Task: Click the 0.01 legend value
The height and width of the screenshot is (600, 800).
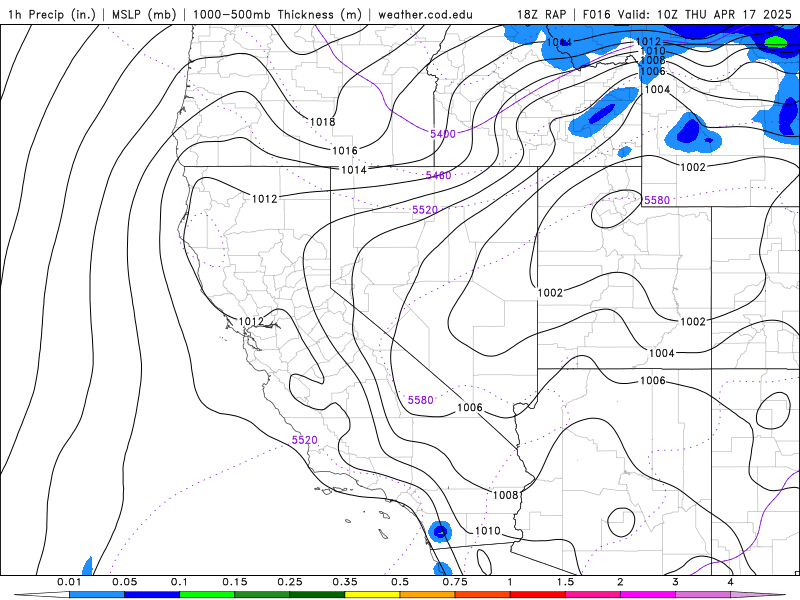Action: tap(69, 582)
